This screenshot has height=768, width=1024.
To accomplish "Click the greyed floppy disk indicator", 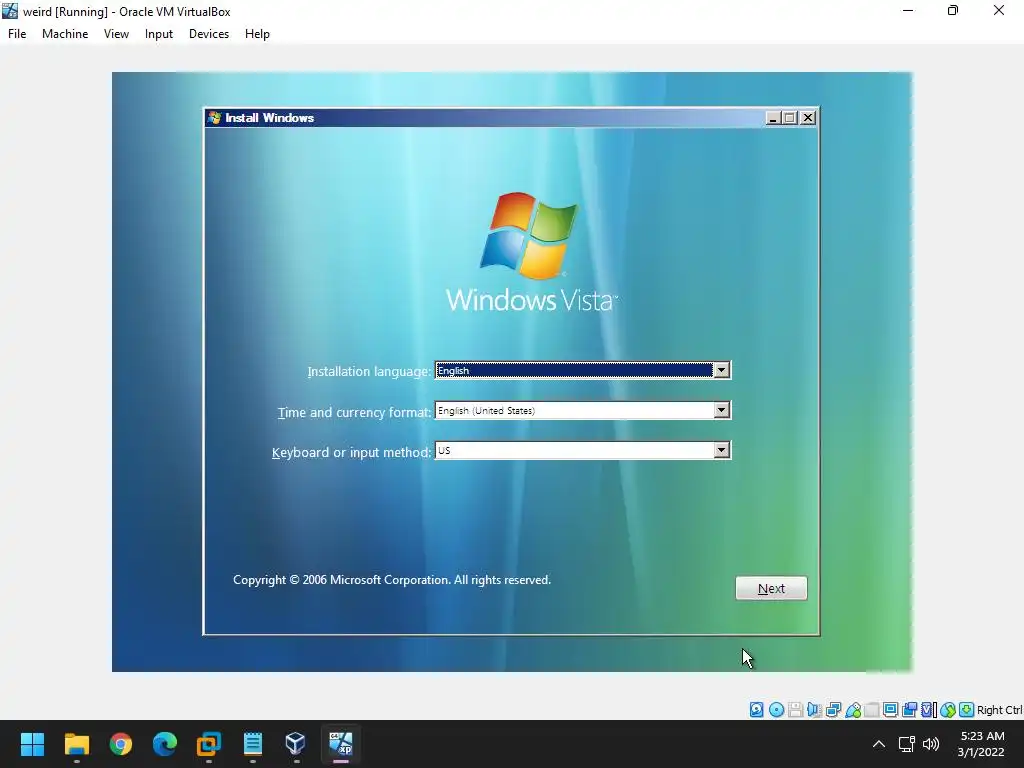I will 795,710.
